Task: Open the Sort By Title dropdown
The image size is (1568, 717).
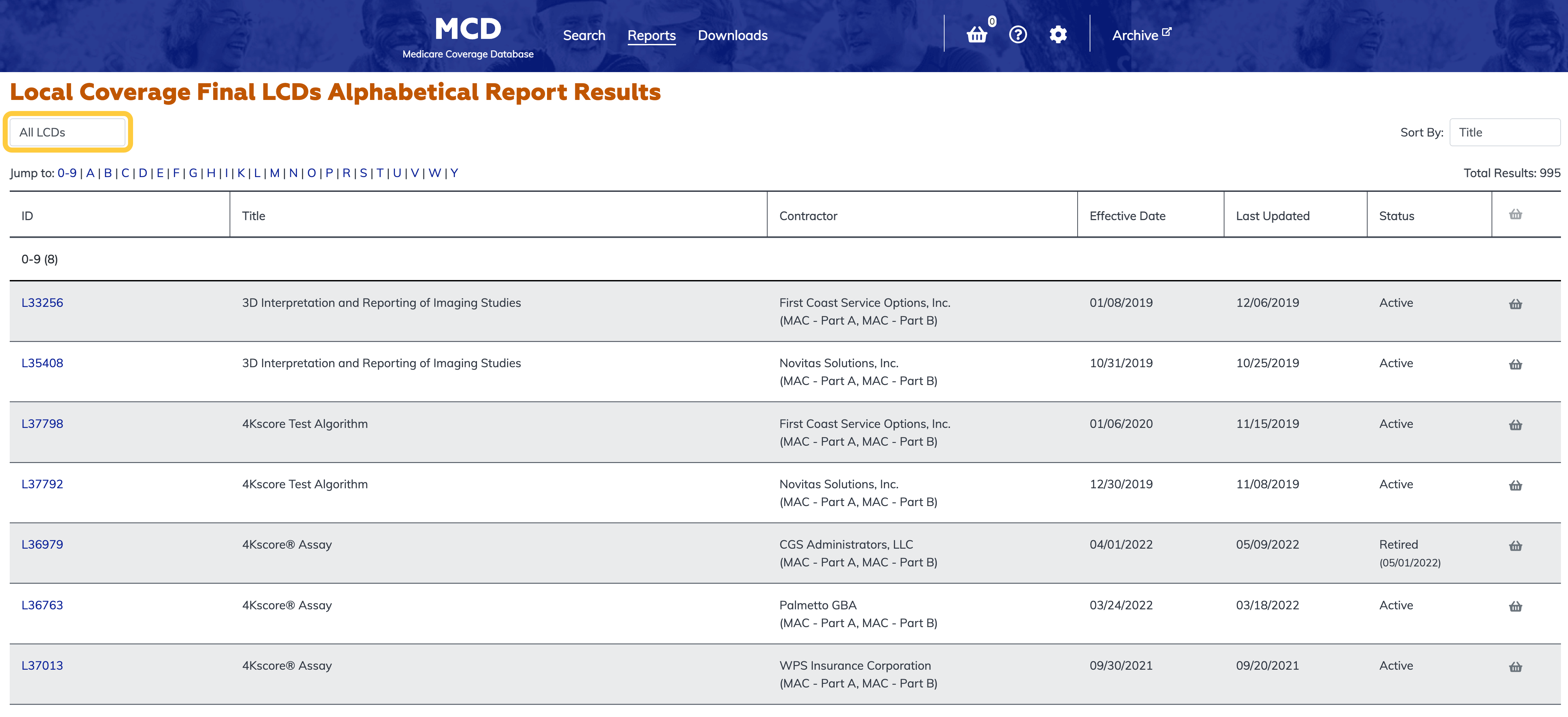Action: pyautogui.click(x=1504, y=132)
